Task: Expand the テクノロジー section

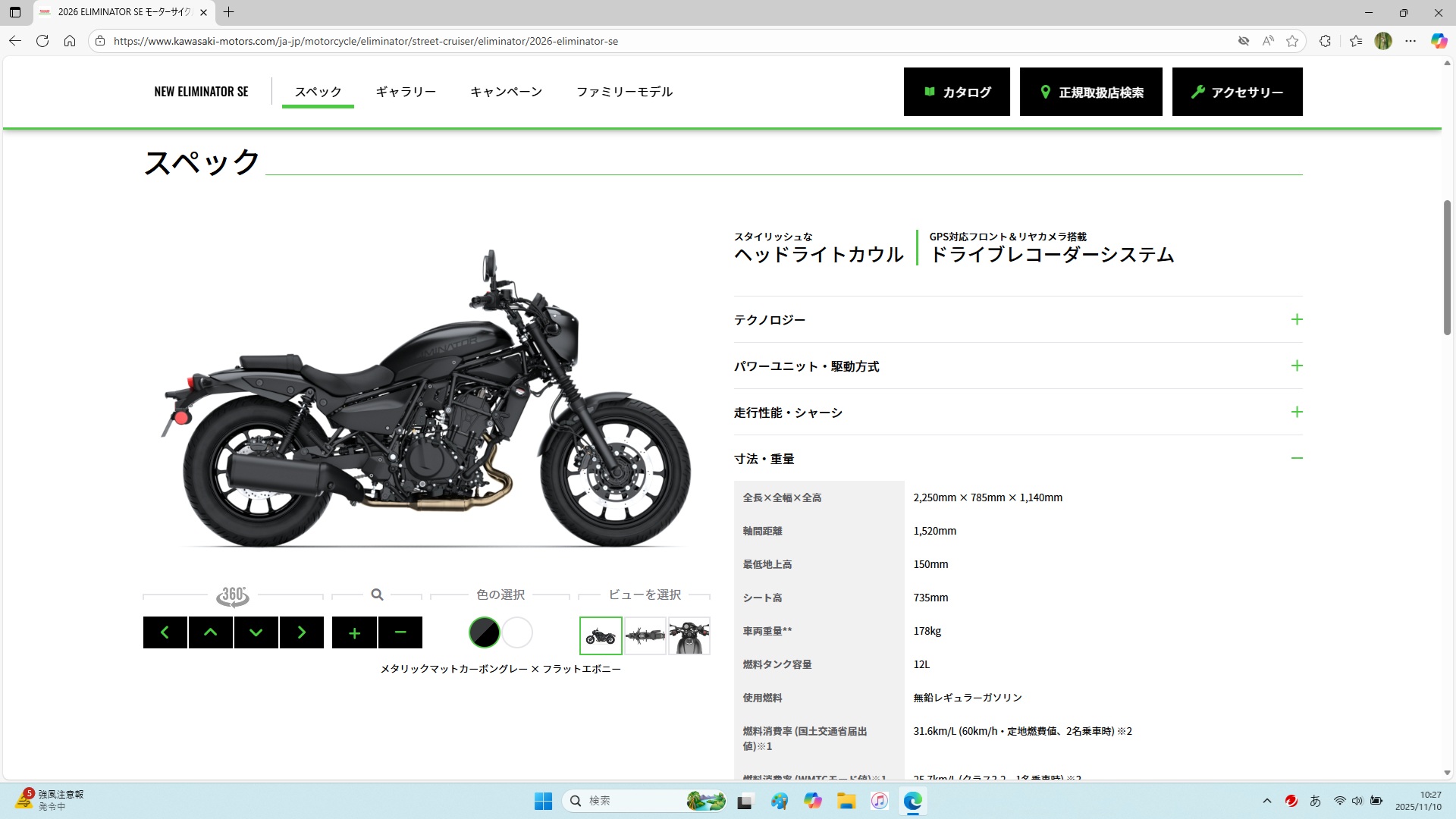Action: (x=1297, y=319)
